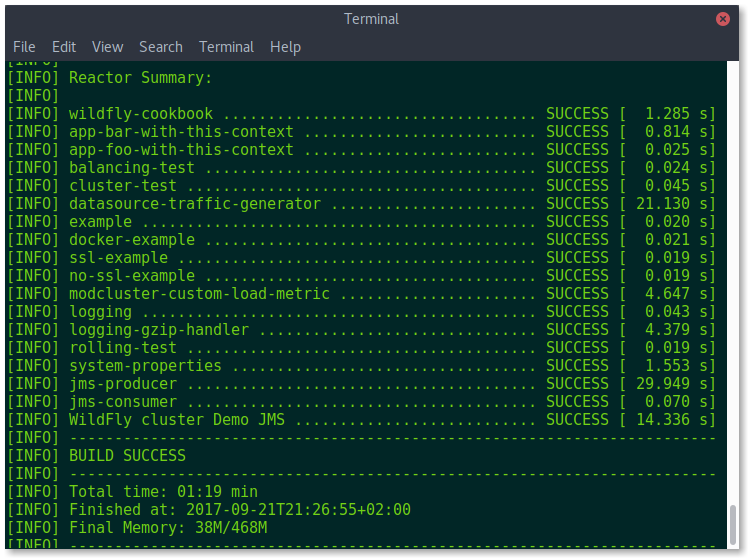Click the 'modcluster-custom-load-metric' module name
The width and height of the screenshot is (748, 558).
pos(199,294)
